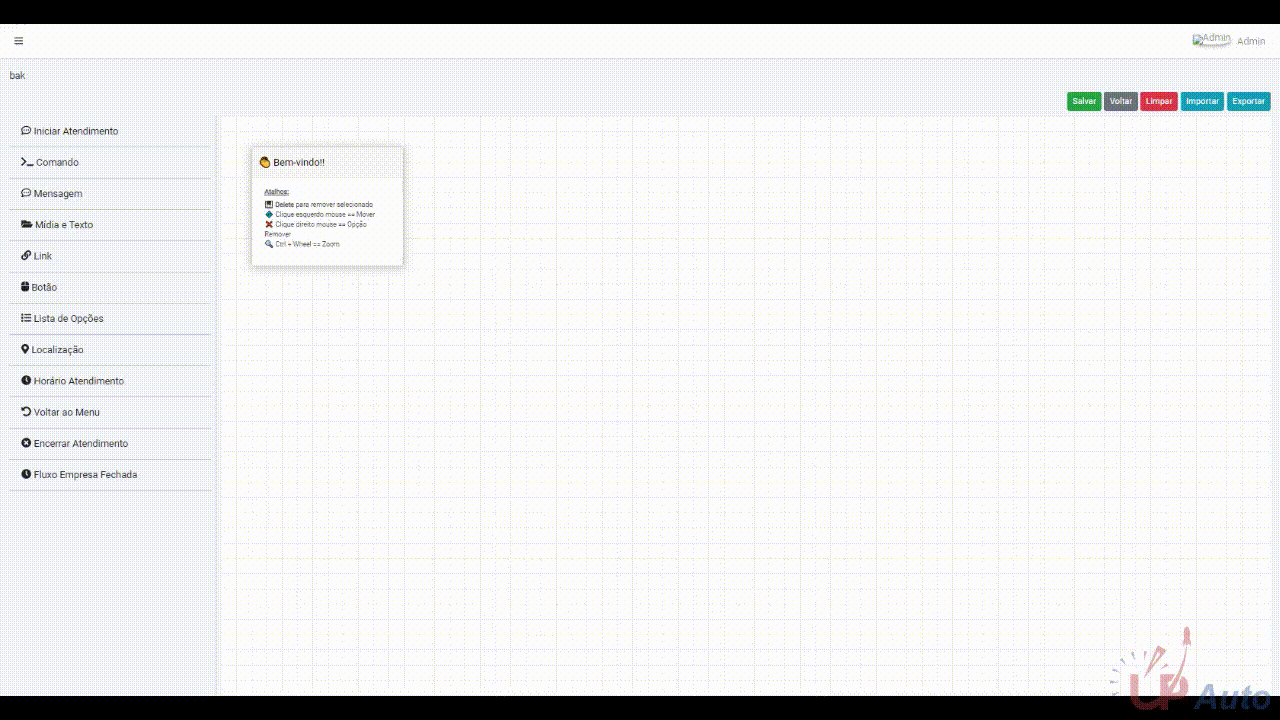
Task: Click the Lista de Opções list icon
Action: click(26, 318)
